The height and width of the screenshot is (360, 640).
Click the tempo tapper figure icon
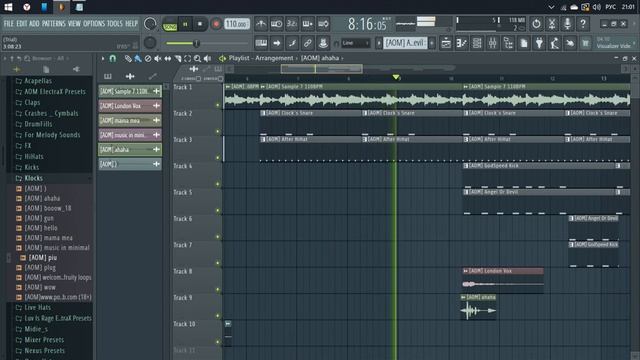pyautogui.click(x=555, y=43)
